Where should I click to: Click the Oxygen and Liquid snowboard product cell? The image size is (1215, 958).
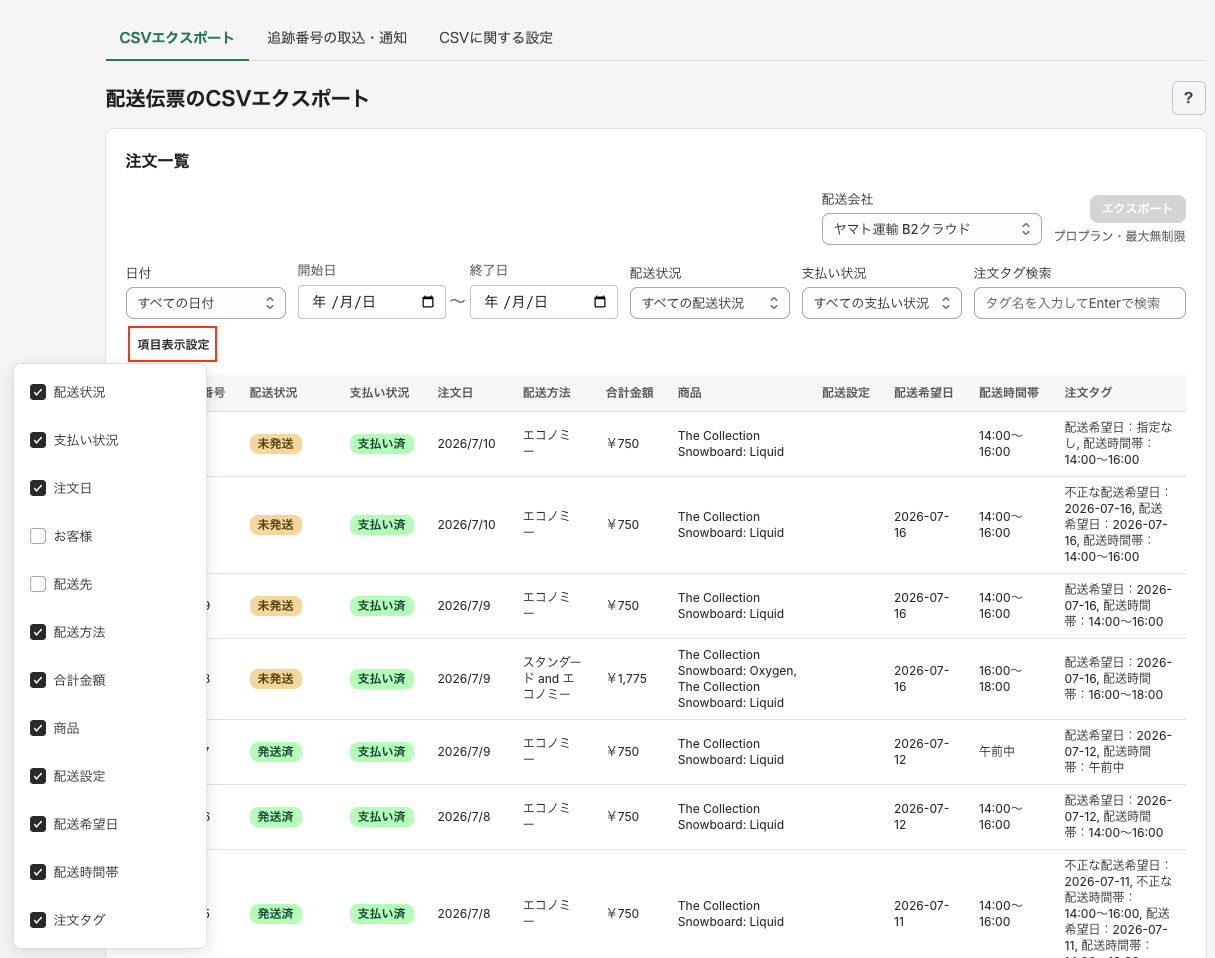(737, 679)
